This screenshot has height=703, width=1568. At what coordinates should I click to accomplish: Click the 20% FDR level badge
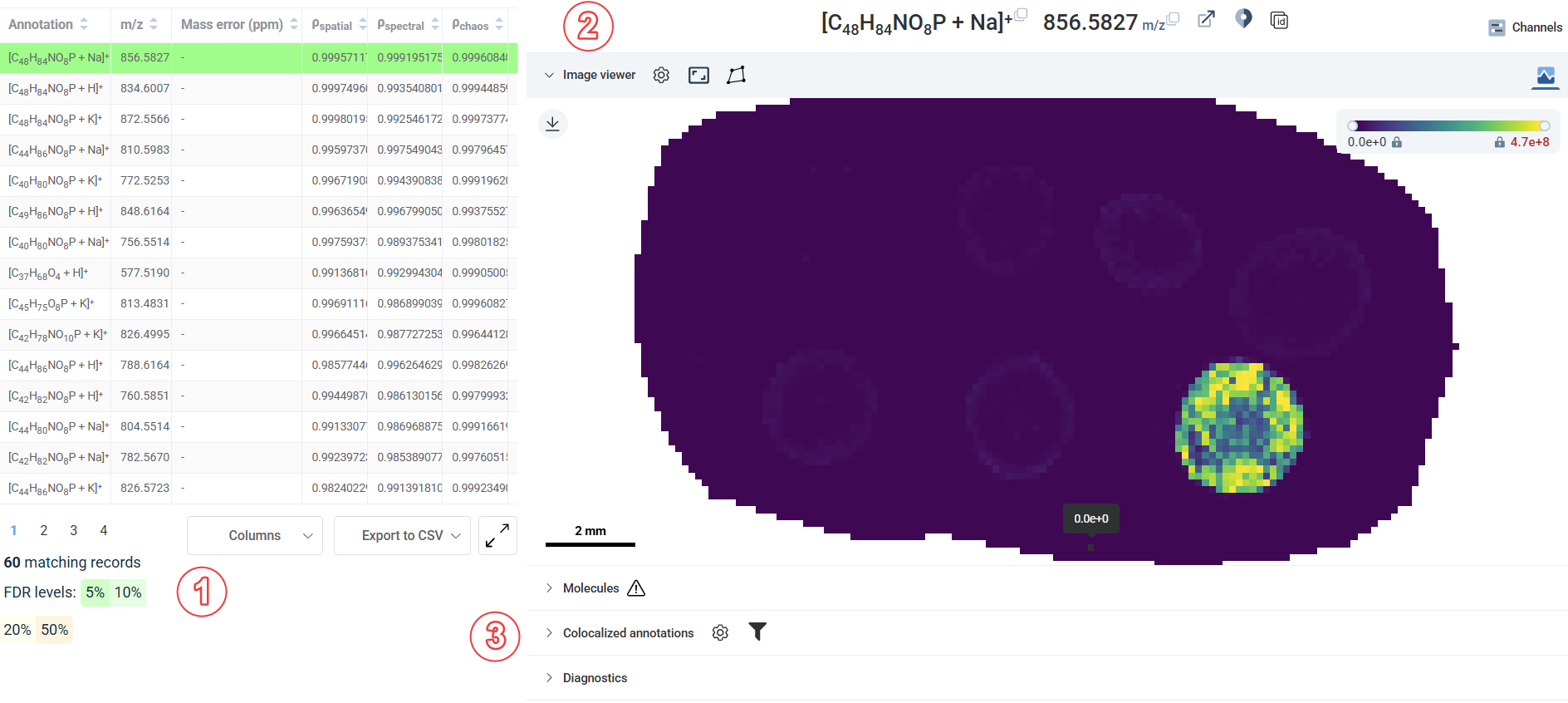pos(17,630)
